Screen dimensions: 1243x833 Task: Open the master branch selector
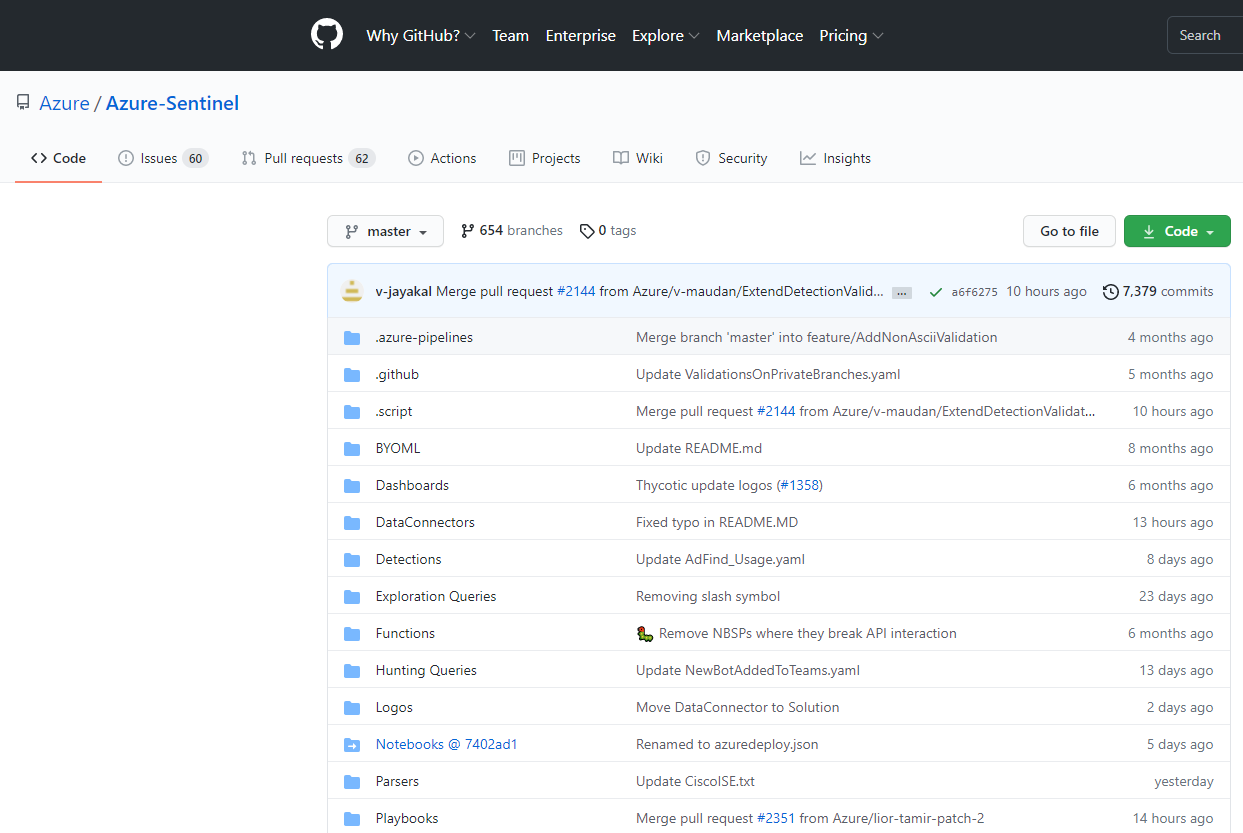[x=385, y=231]
